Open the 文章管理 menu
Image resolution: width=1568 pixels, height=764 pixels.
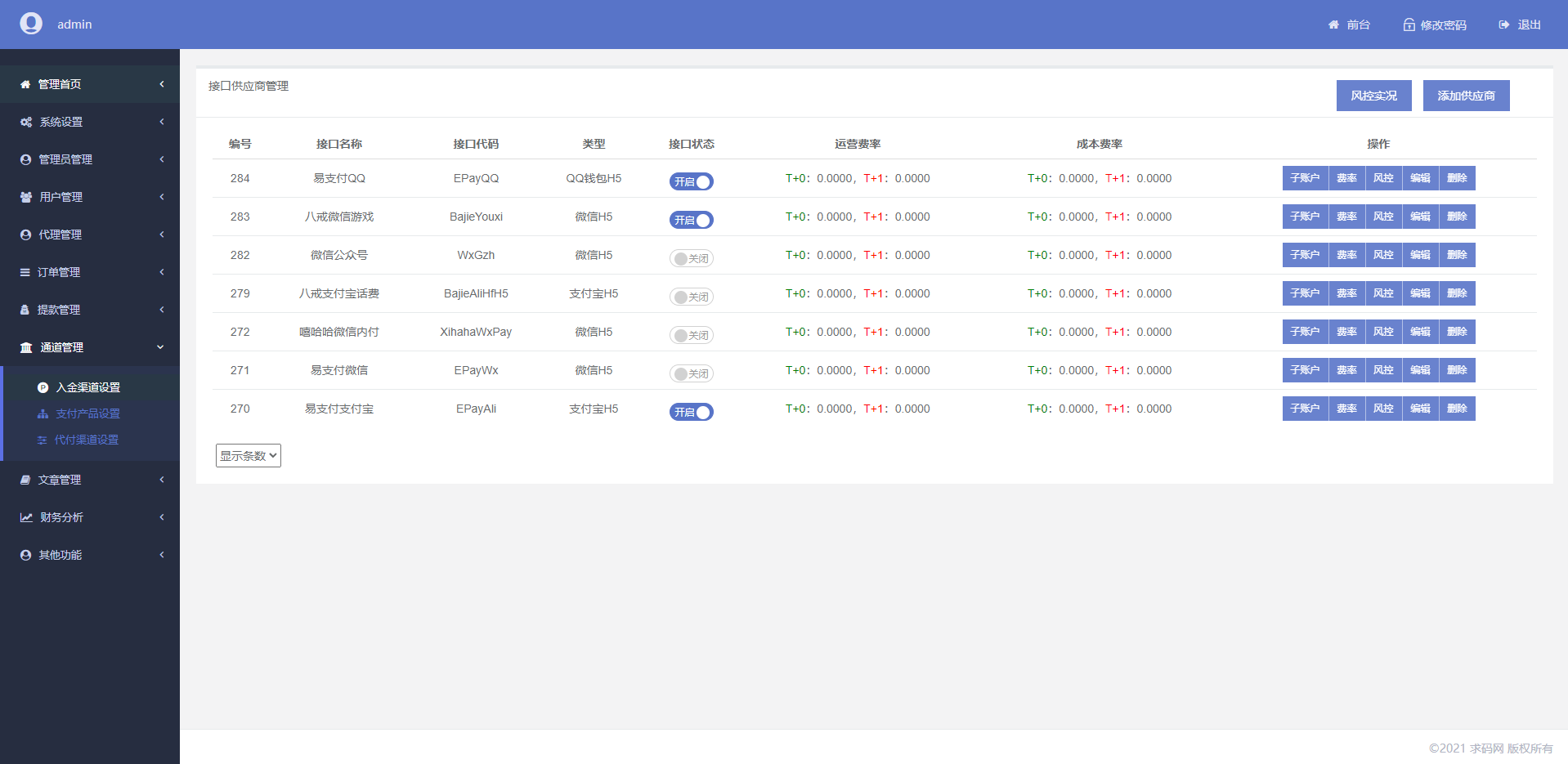click(x=90, y=480)
